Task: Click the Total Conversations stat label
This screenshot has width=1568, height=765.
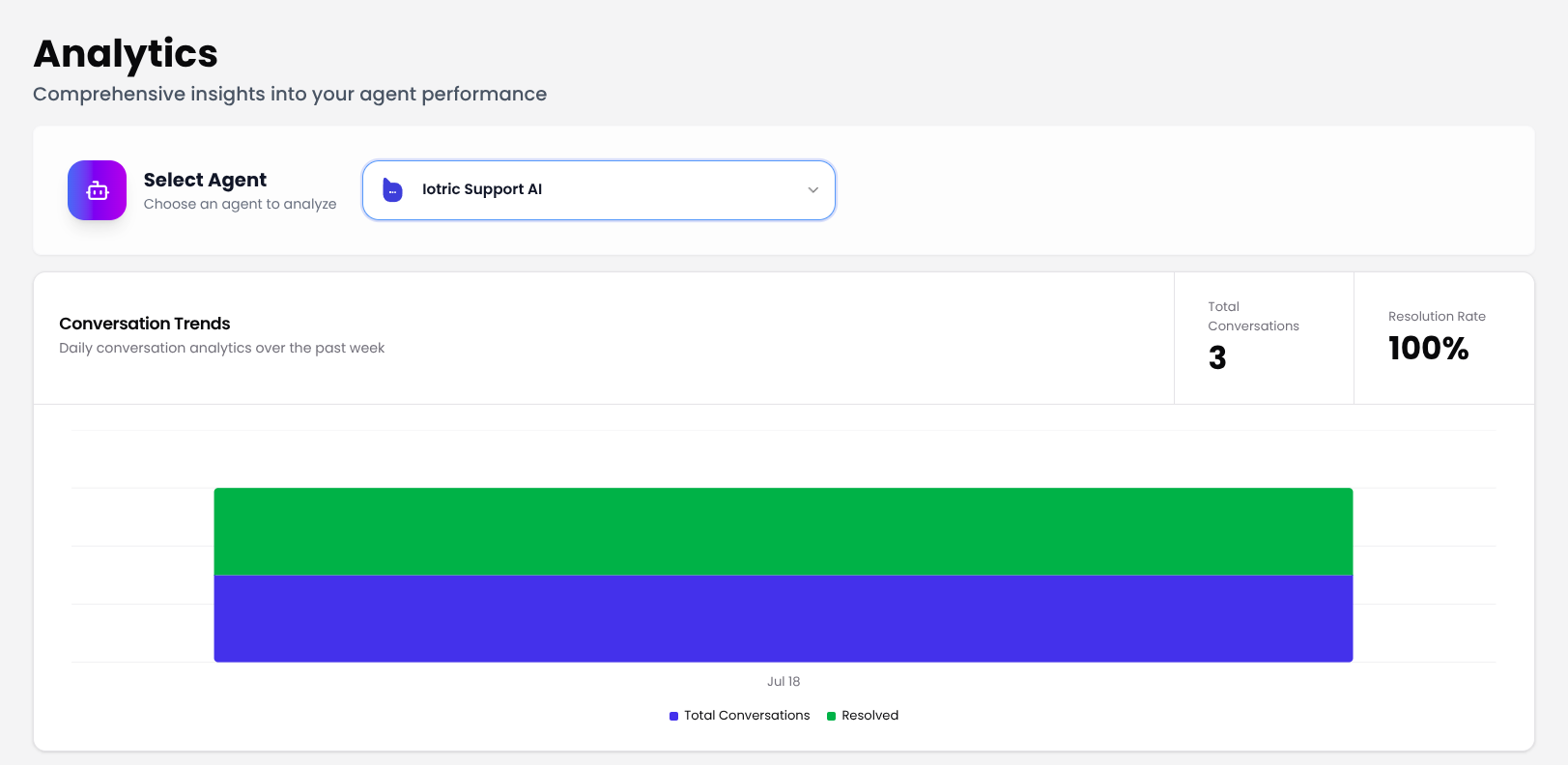Action: (x=1253, y=316)
